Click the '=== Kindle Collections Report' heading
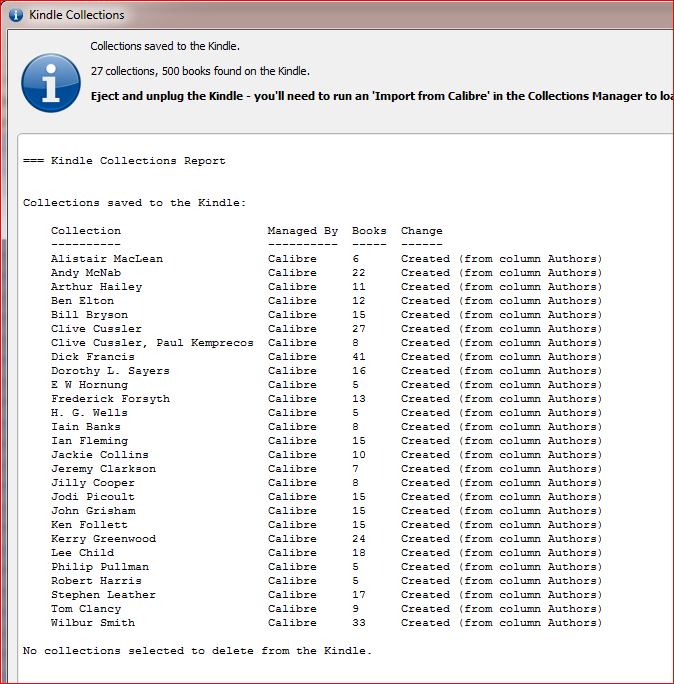 tap(124, 161)
